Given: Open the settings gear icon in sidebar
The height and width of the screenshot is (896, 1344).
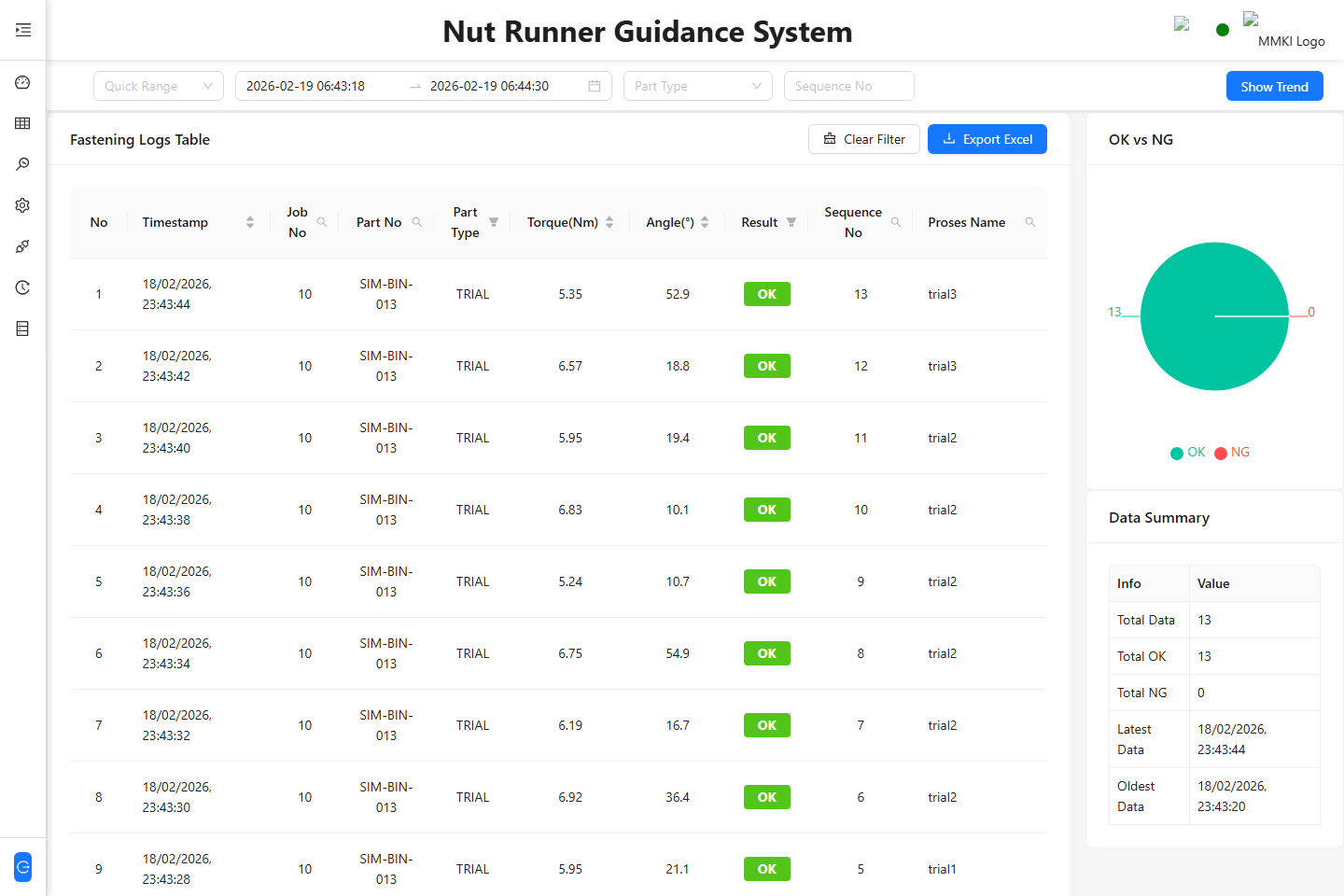Looking at the screenshot, I should point(23,205).
